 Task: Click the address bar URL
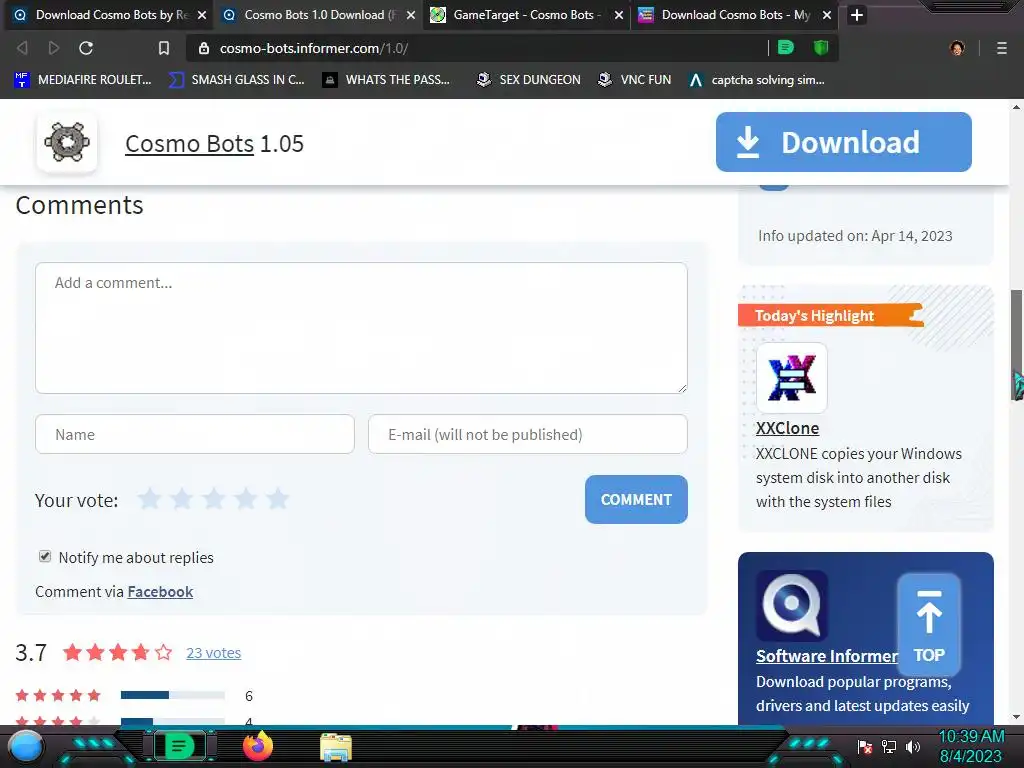(314, 48)
